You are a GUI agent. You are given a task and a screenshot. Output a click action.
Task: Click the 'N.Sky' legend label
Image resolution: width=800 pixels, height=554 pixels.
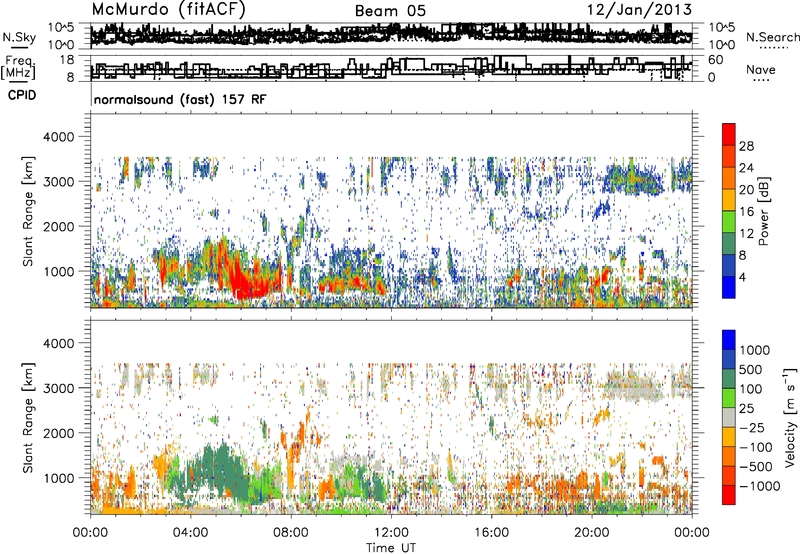(19, 37)
